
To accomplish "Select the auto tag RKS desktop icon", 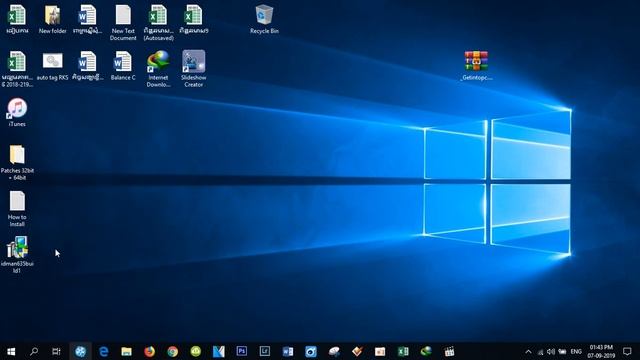I will [53, 66].
